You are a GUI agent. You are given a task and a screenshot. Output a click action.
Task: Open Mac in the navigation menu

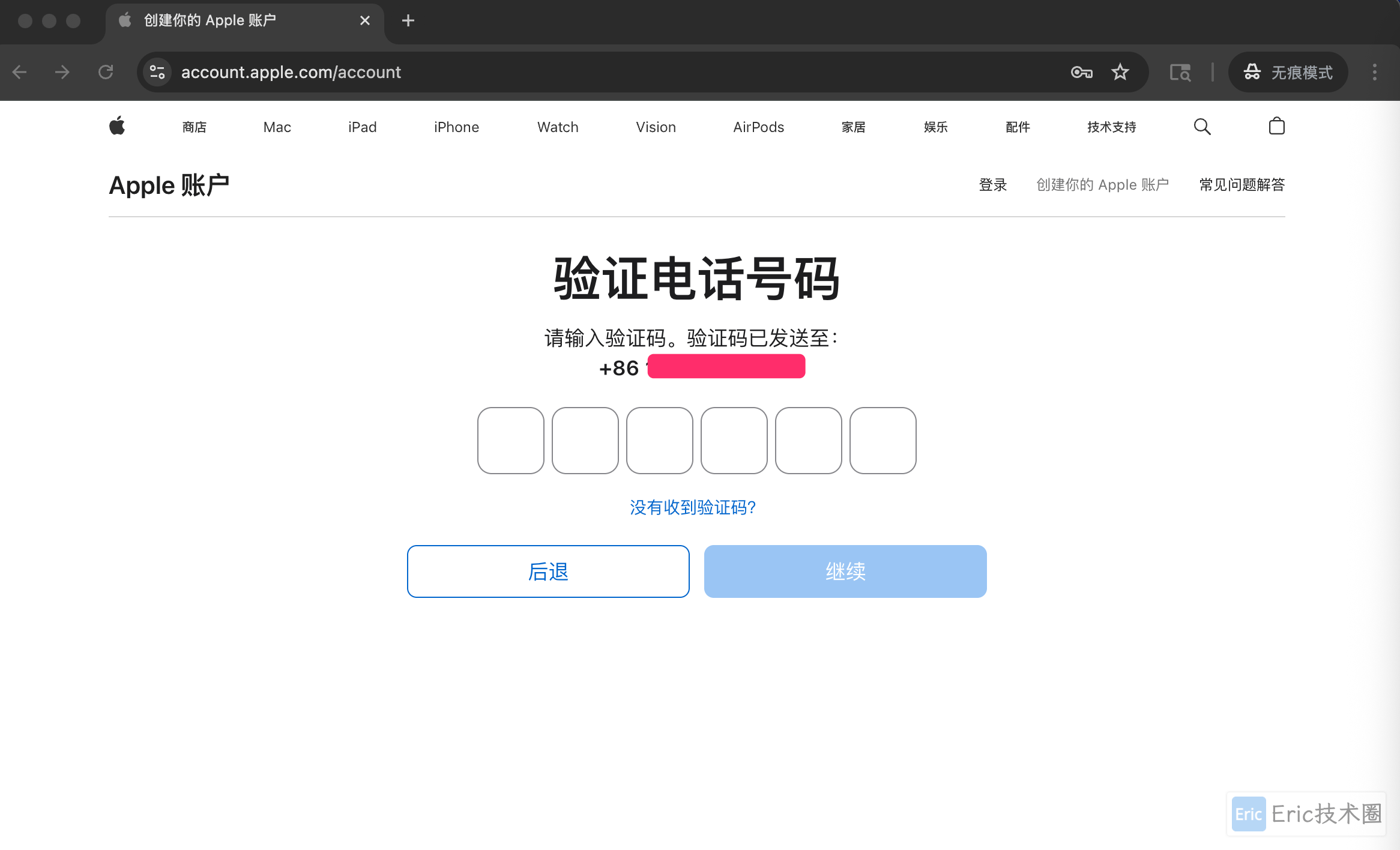click(x=277, y=127)
